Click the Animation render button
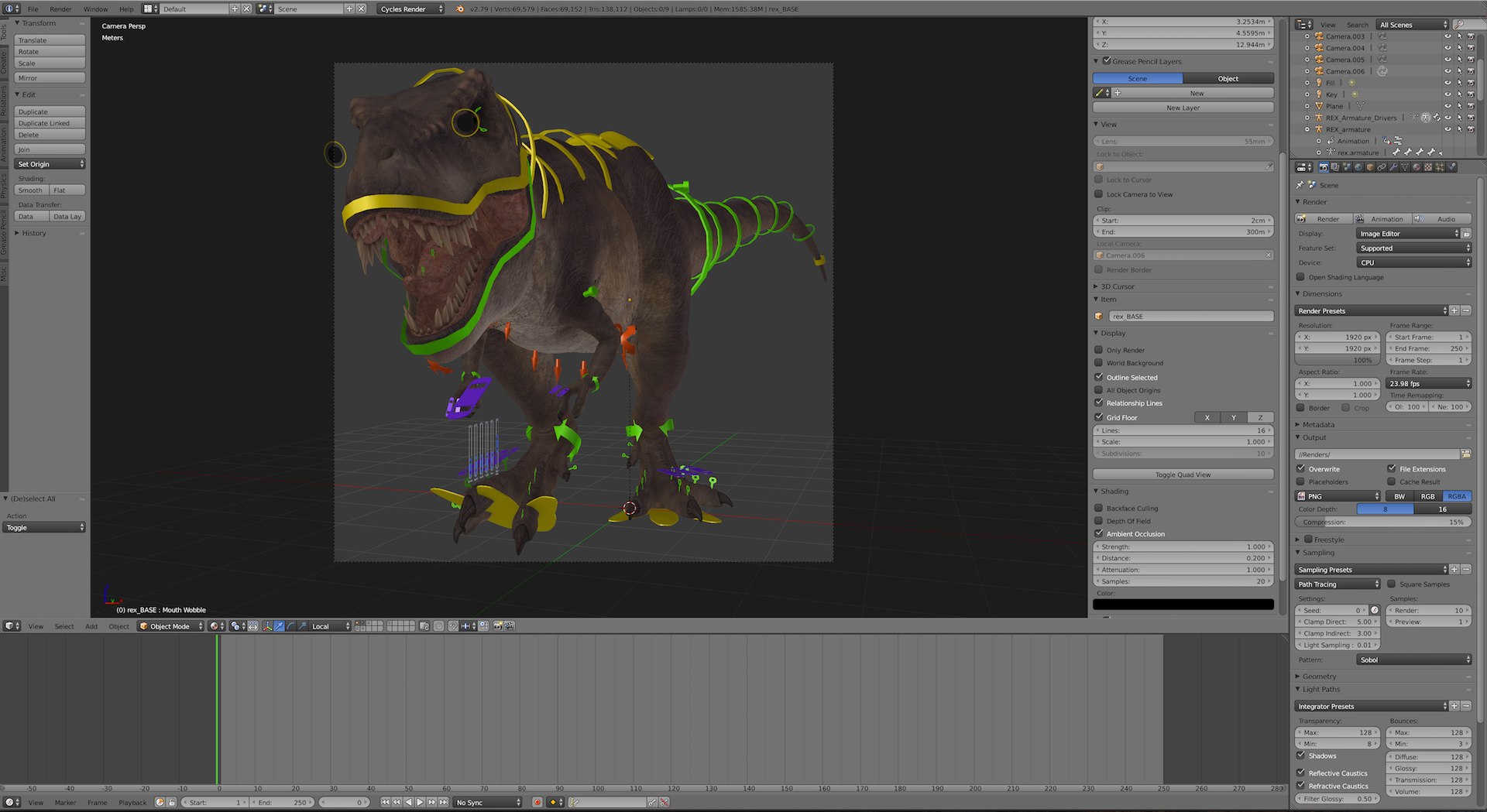 coord(1382,219)
